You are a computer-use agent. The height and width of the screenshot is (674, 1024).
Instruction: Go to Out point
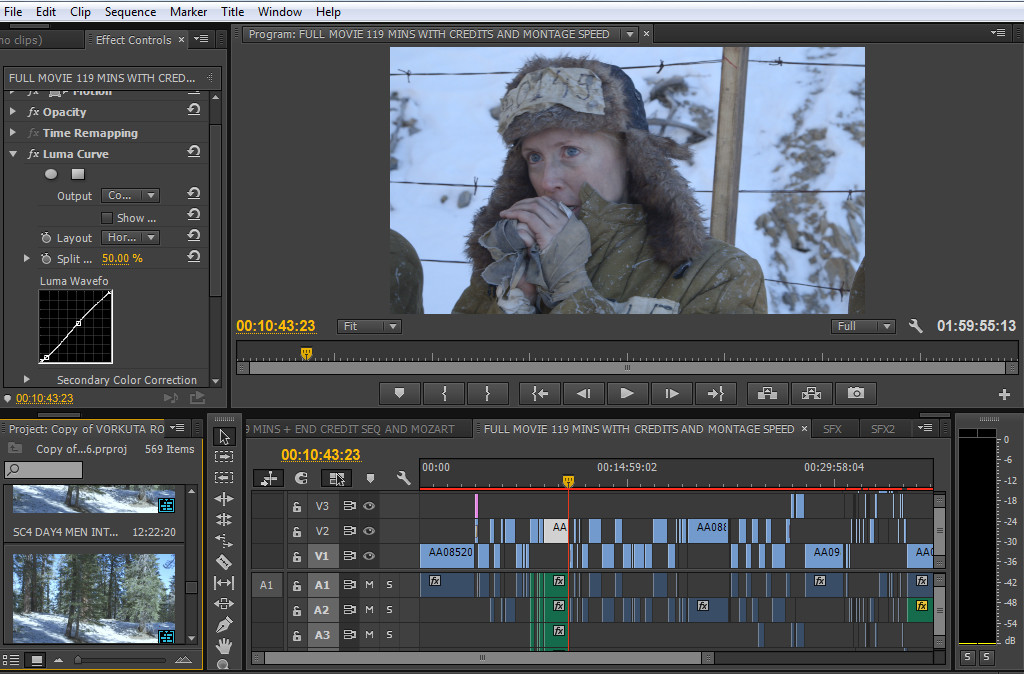click(x=716, y=393)
